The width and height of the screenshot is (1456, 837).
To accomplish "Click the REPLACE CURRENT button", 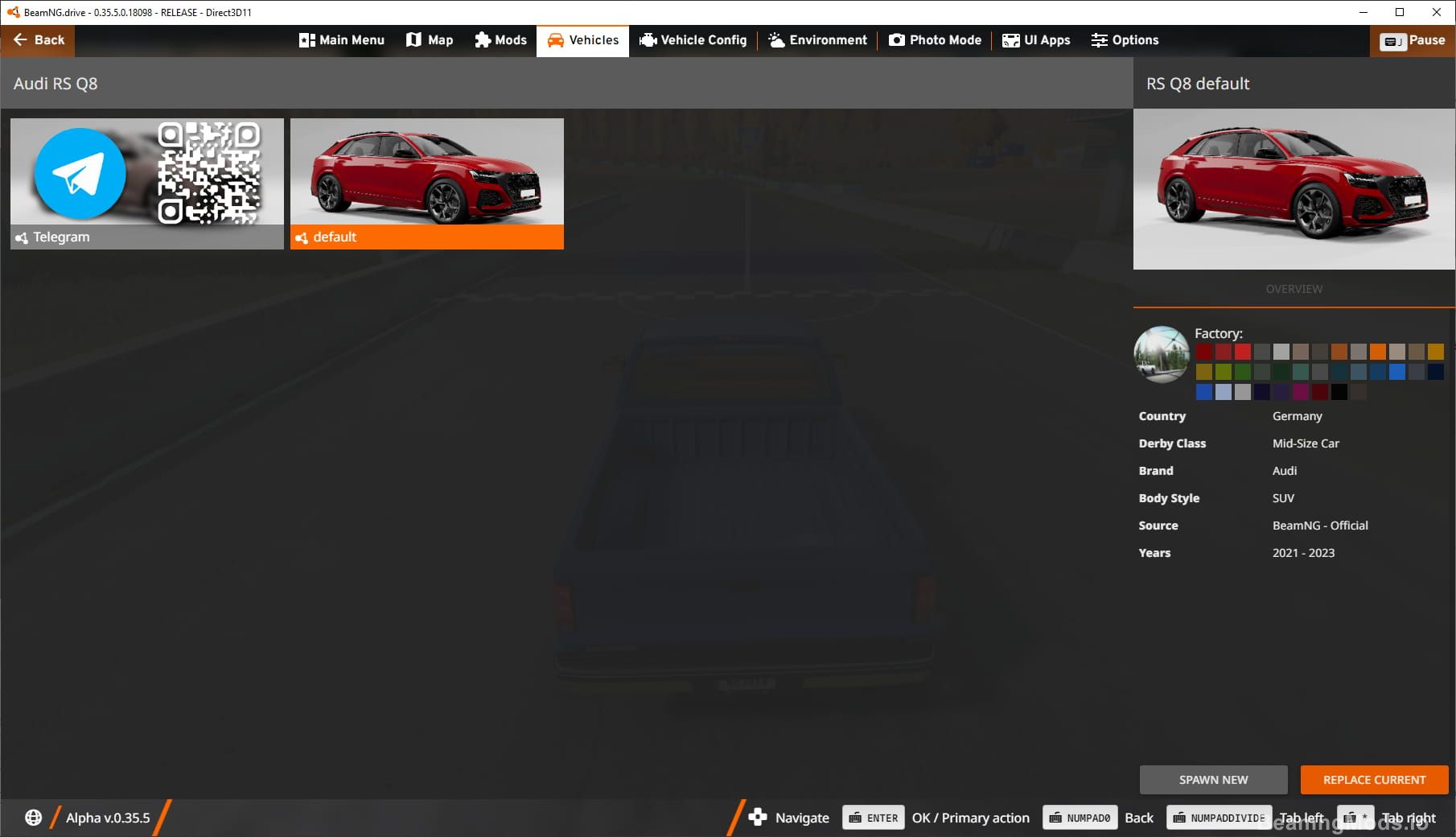I will (1375, 780).
